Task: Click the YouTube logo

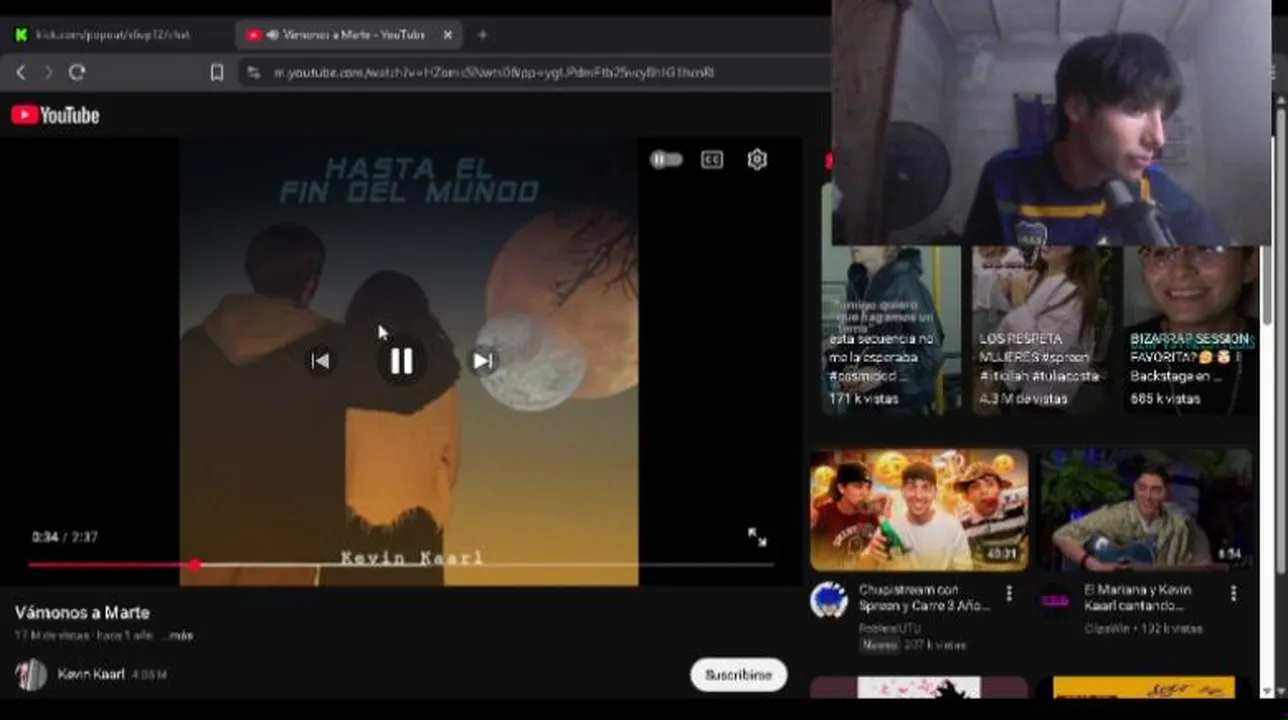Action: (56, 115)
